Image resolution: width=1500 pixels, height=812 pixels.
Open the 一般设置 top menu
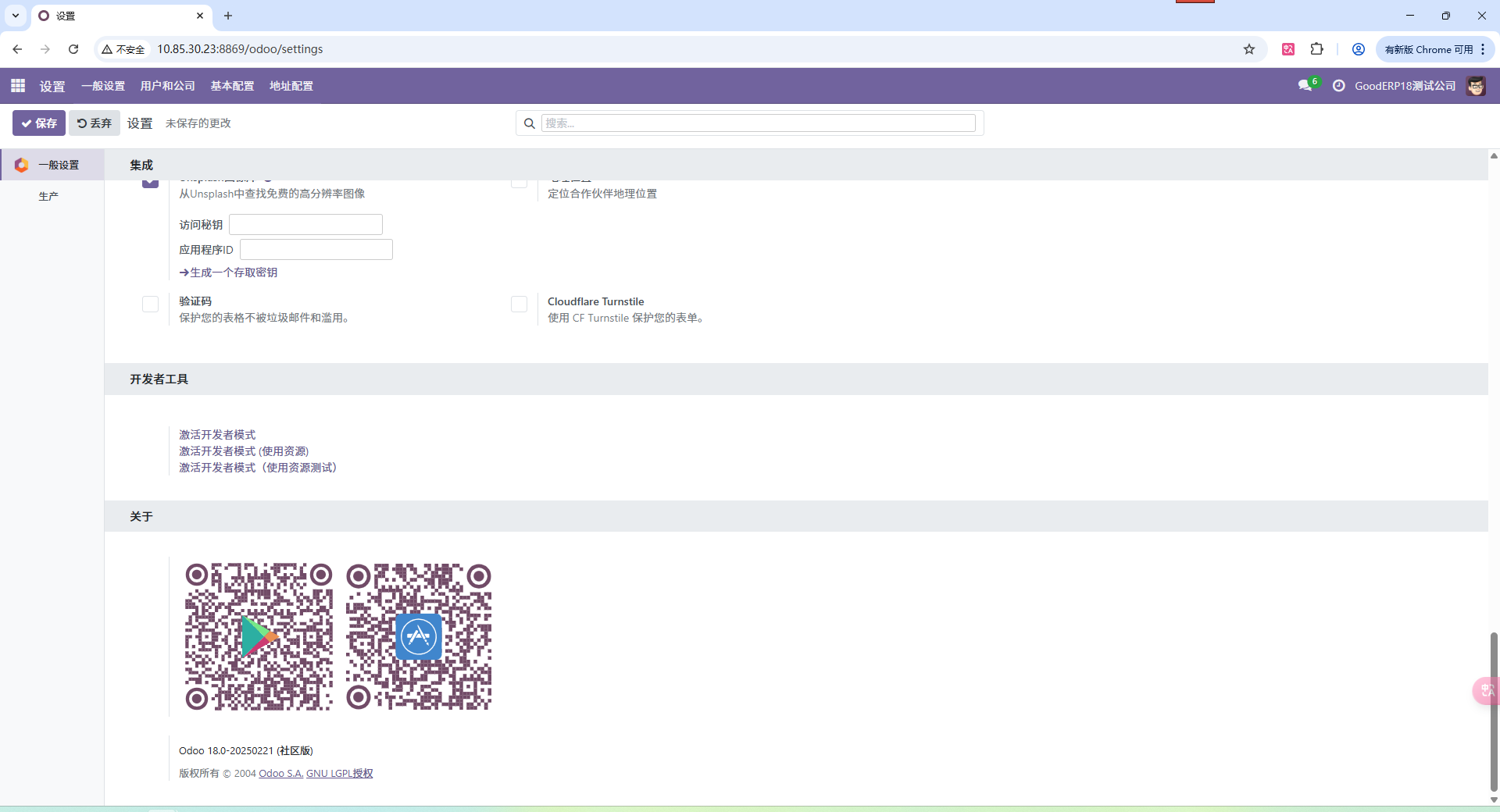tap(103, 86)
